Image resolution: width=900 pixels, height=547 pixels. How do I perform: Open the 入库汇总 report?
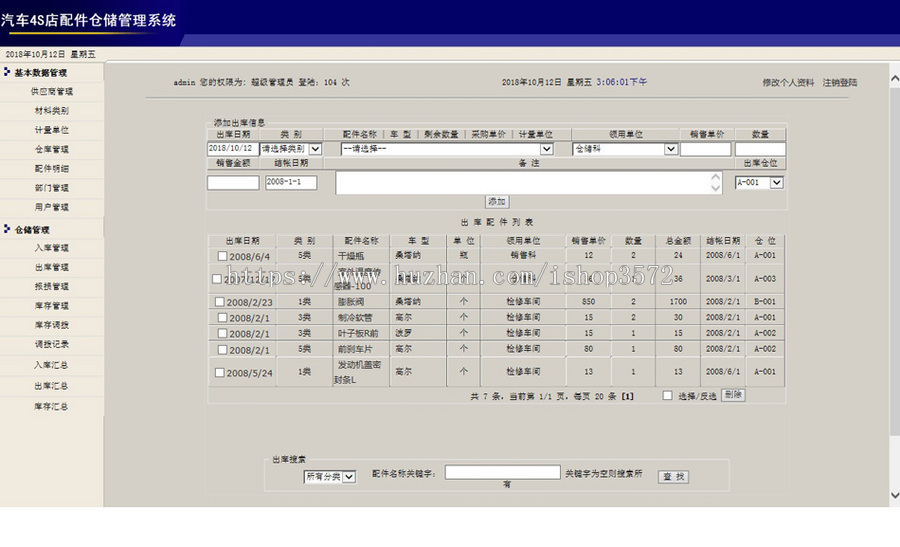coord(52,364)
